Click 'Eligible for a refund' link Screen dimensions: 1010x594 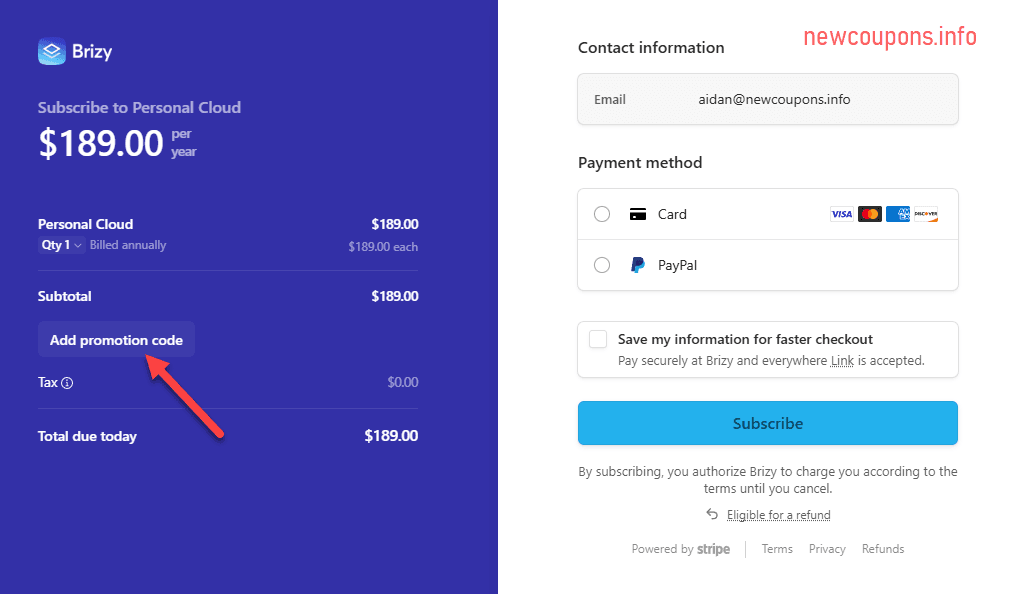click(x=779, y=514)
